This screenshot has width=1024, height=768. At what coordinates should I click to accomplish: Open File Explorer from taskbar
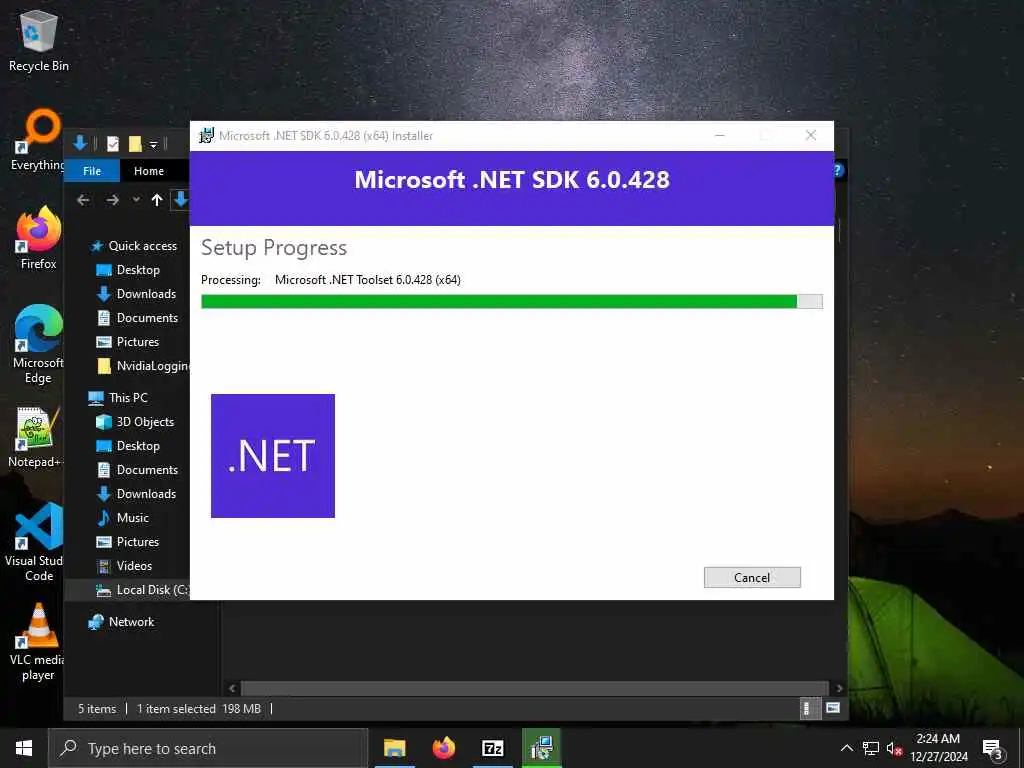(394, 748)
